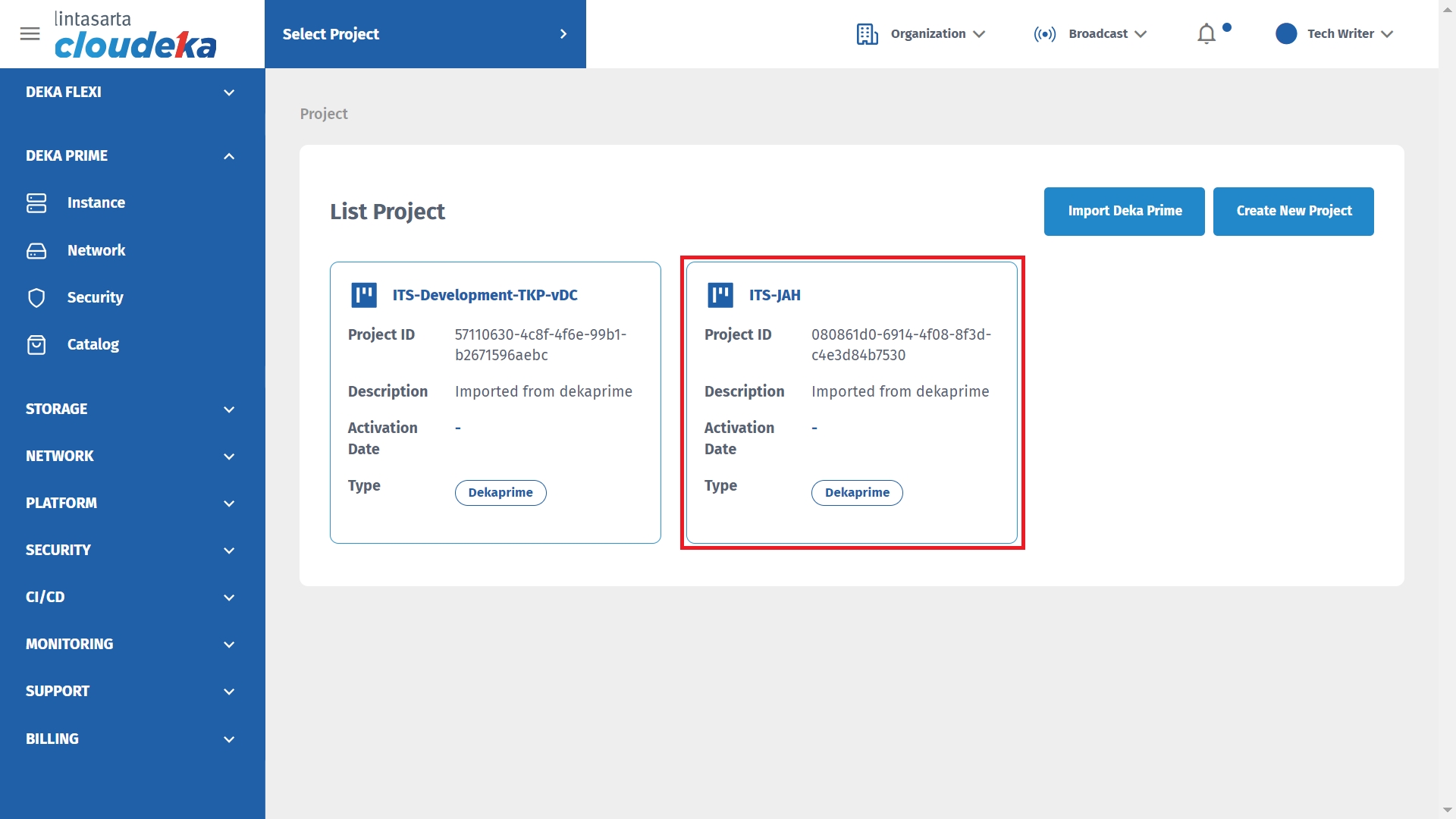Open the Select Project selector
1456x819 pixels.
pyautogui.click(x=425, y=34)
